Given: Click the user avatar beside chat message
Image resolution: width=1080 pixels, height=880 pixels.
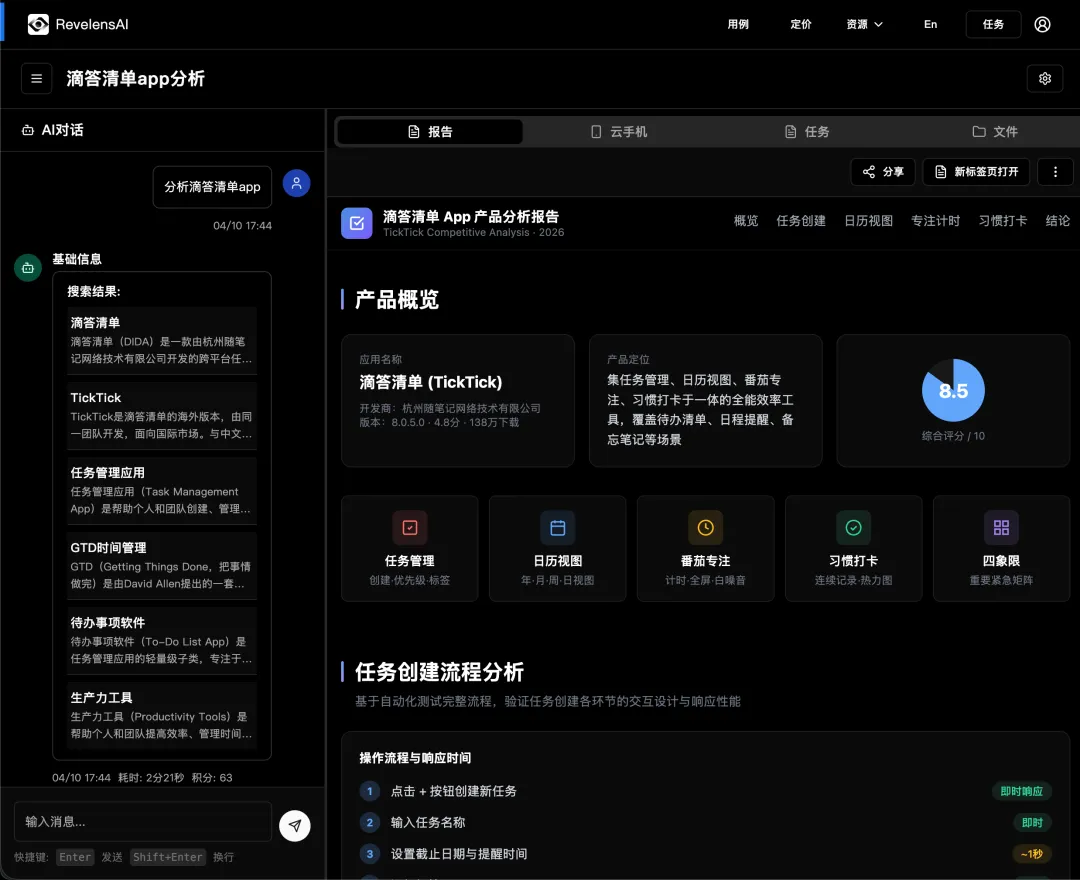Looking at the screenshot, I should [296, 183].
